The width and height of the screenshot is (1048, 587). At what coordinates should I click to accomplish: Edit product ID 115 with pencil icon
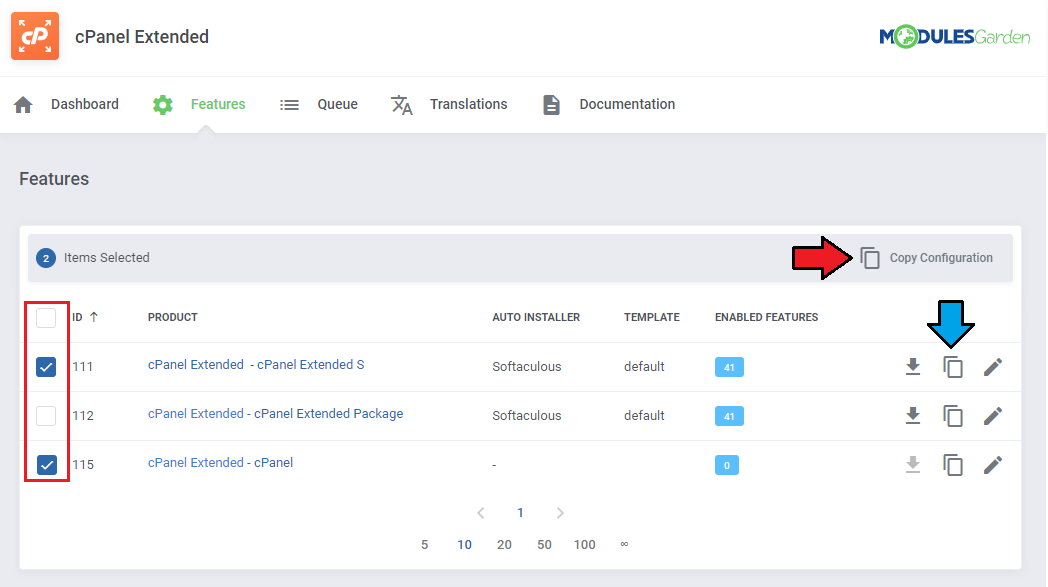point(993,465)
